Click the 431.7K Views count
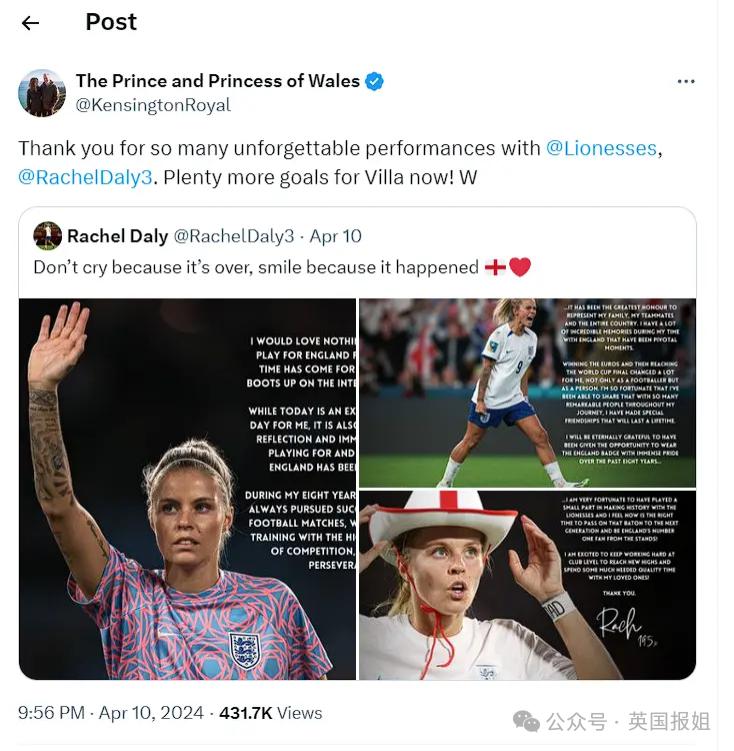Image resolution: width=734 pixels, height=751 pixels. pos(271,713)
